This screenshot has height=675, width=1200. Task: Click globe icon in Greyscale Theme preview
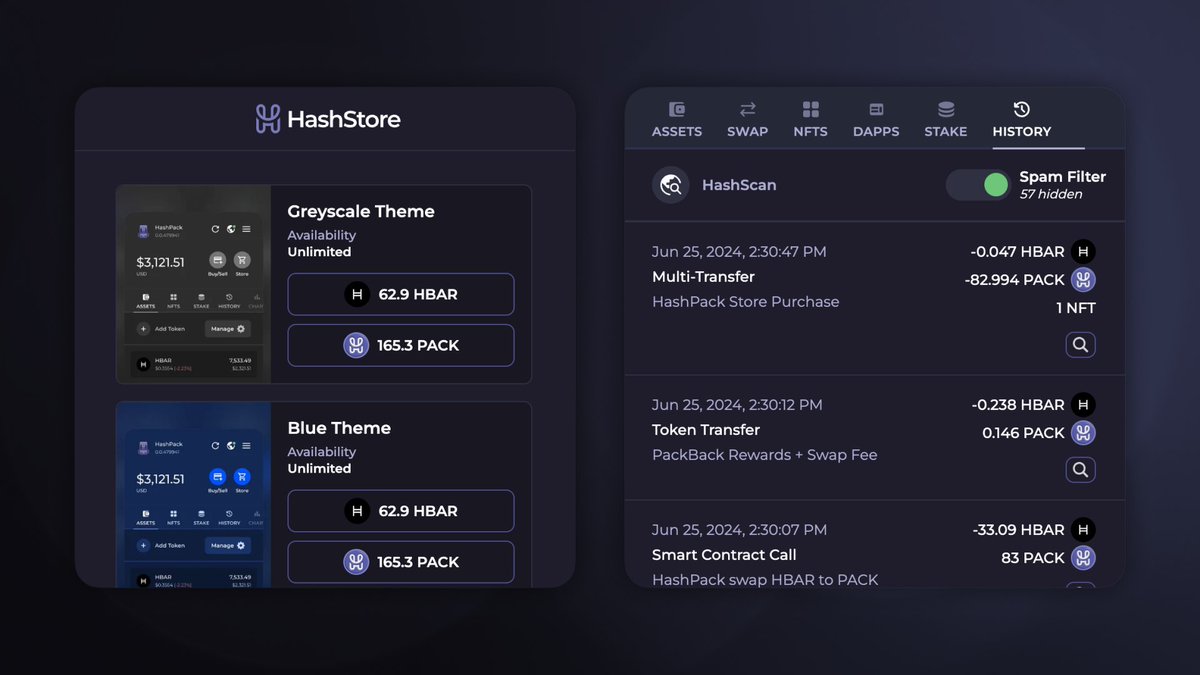(x=231, y=229)
